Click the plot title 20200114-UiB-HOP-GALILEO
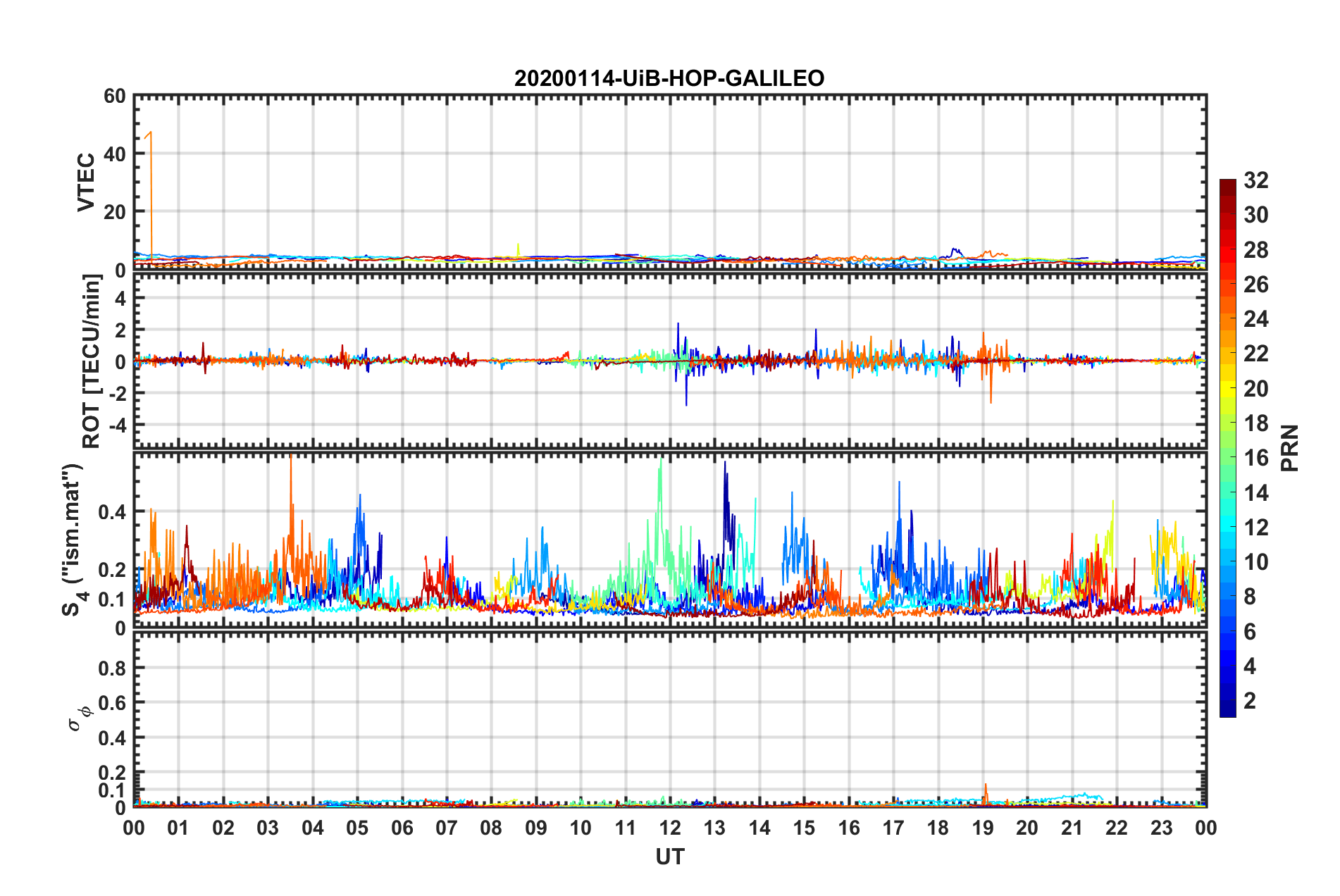The image size is (1340, 896). coord(669,77)
